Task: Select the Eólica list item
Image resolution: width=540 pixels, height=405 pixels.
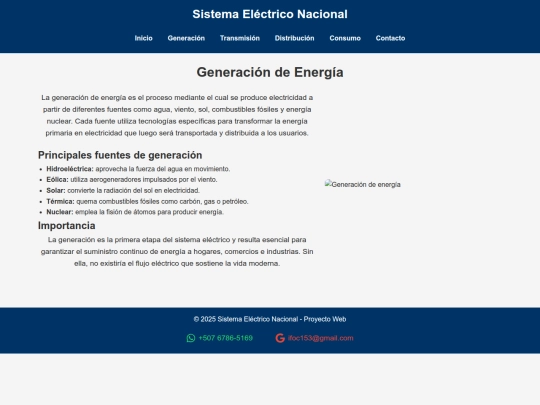Action: coord(132,179)
